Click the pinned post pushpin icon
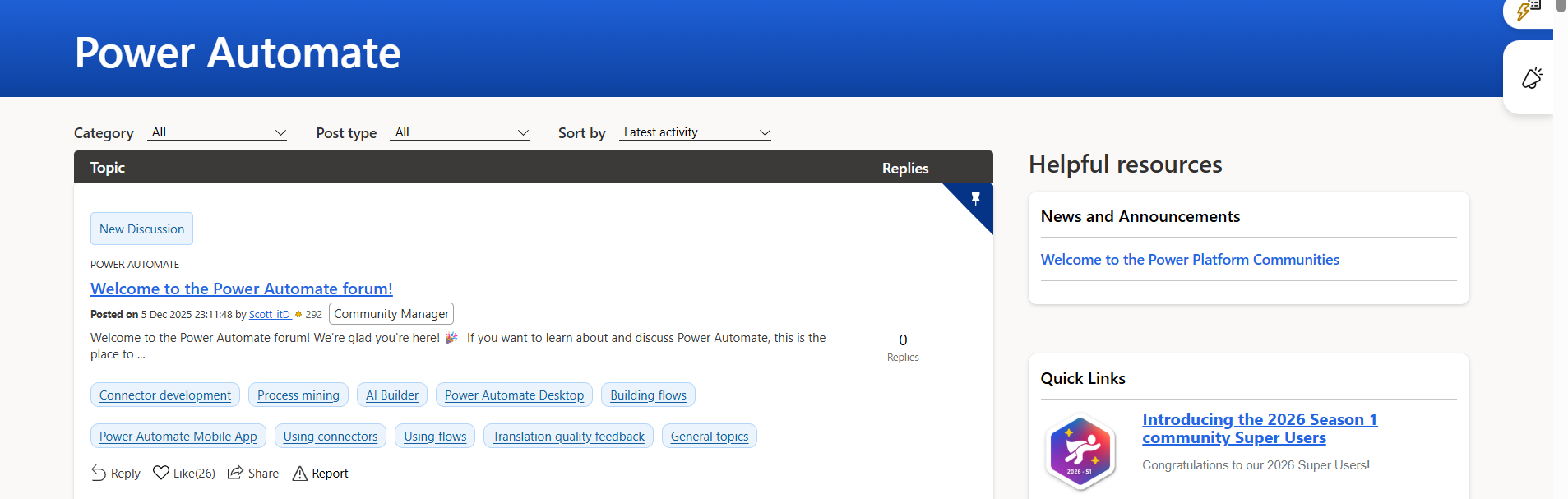 coord(975,198)
